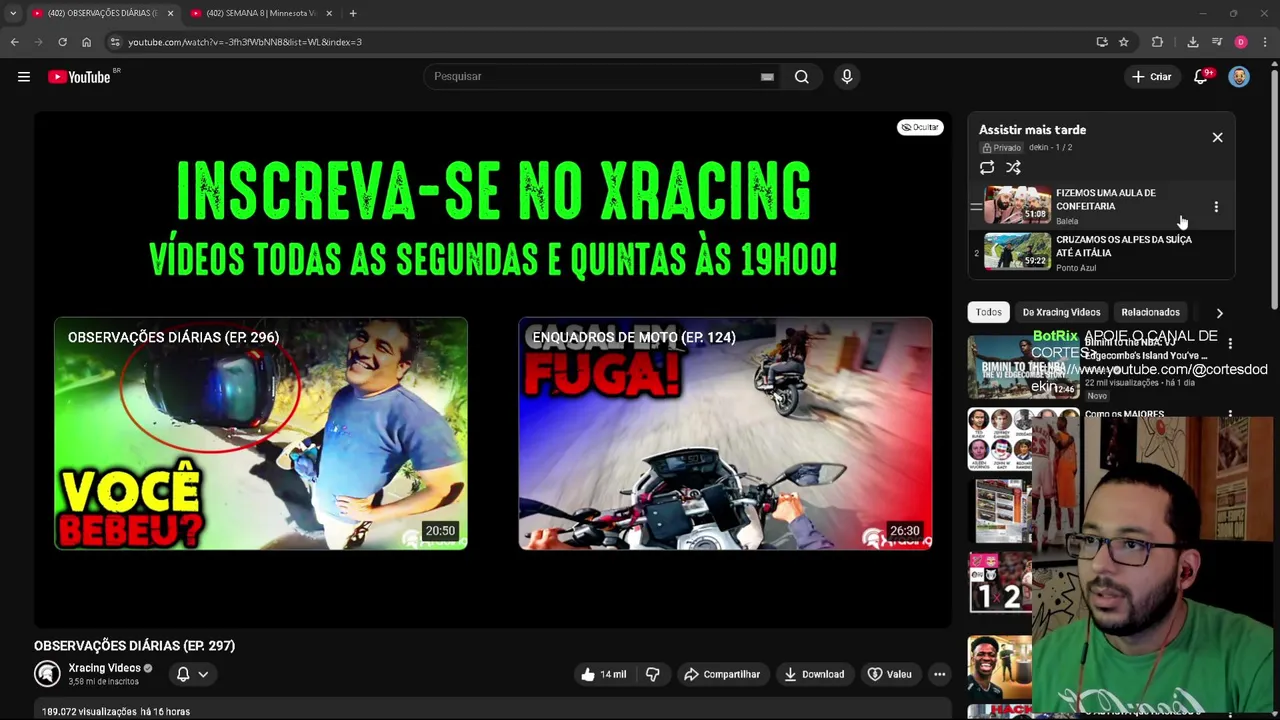Screen dimensions: 1280x720
Task: Open the channel notification bell dropdown
Action: tap(192, 674)
